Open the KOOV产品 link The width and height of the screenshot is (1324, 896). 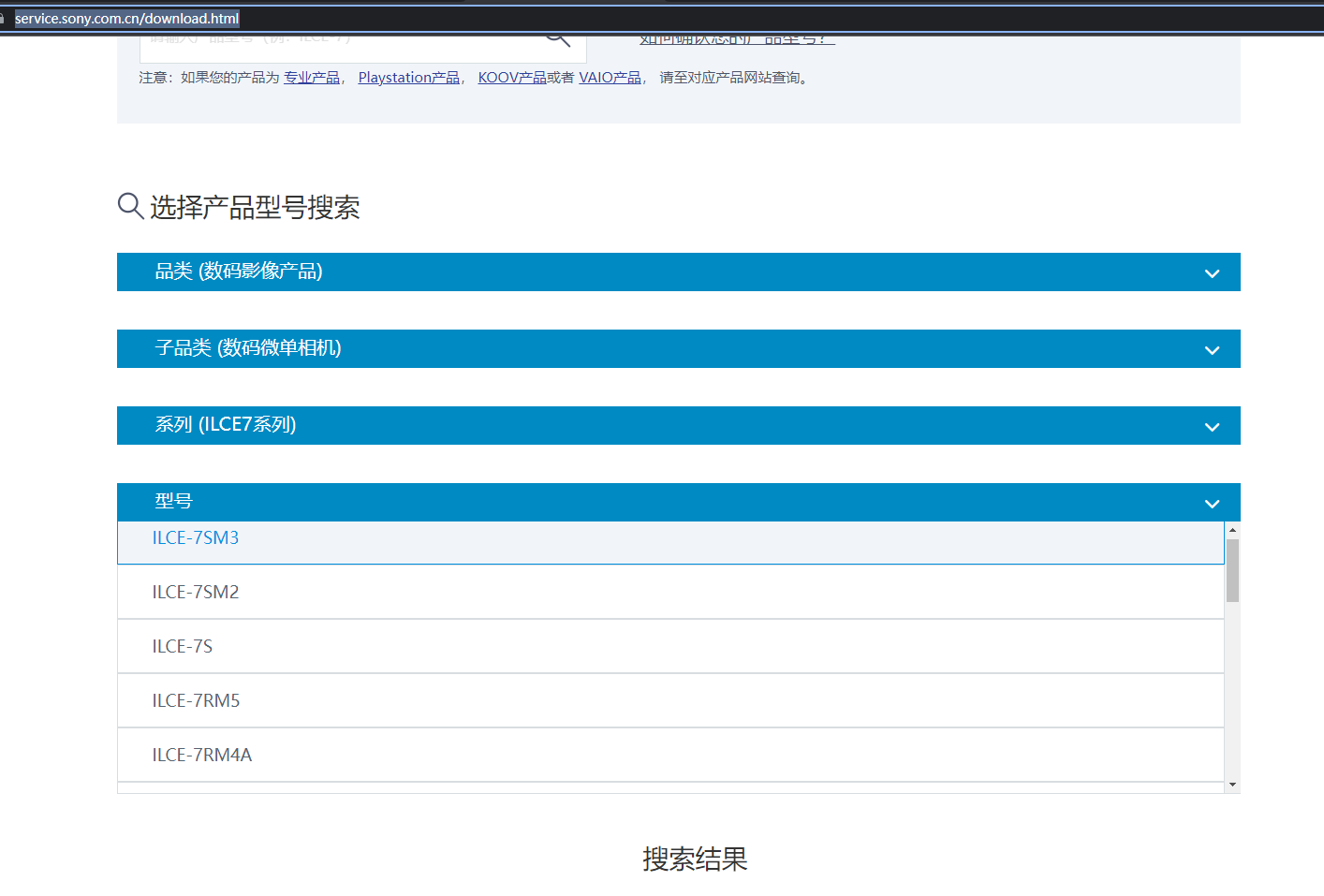[x=512, y=78]
